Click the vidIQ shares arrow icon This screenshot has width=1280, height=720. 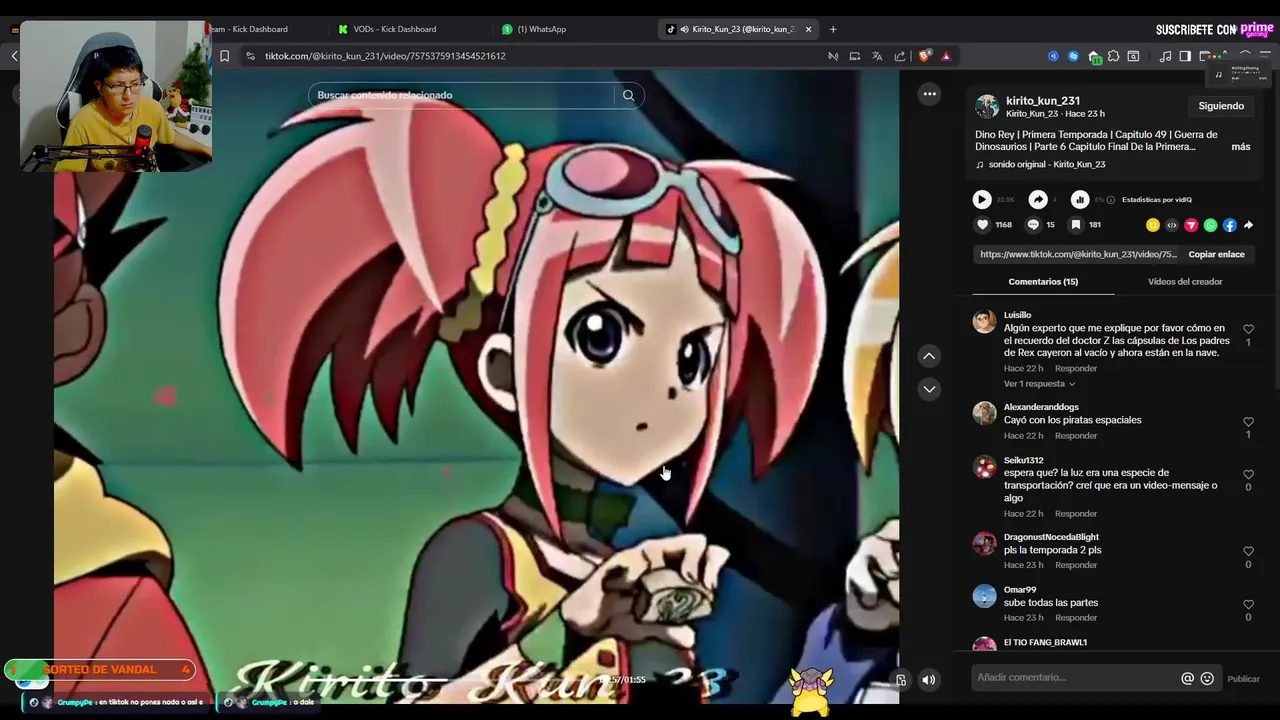pyautogui.click(x=1038, y=199)
